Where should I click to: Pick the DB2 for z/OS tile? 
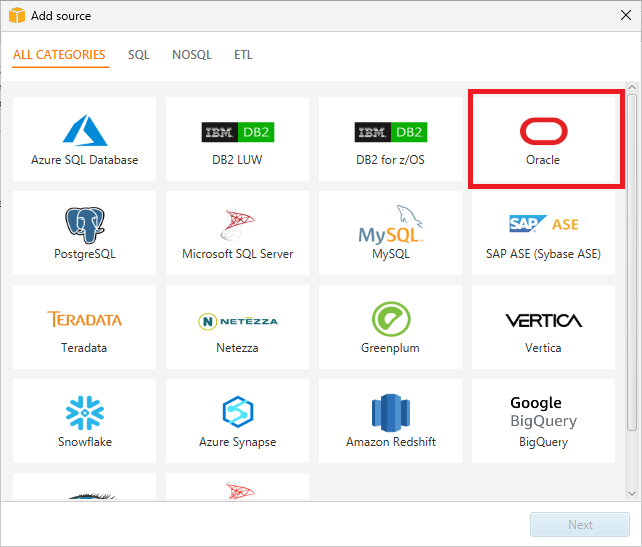click(391, 139)
